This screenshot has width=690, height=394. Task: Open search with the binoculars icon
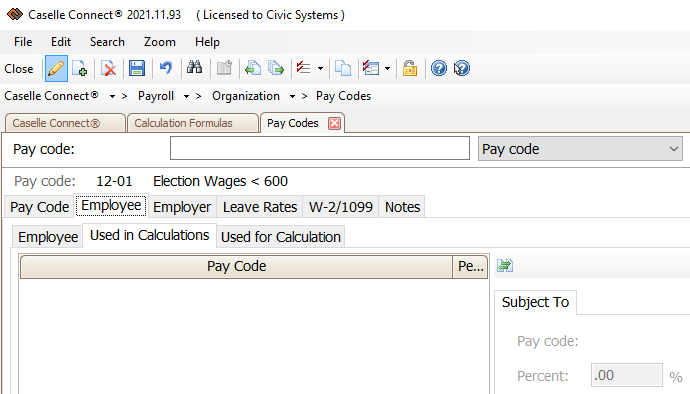click(195, 67)
